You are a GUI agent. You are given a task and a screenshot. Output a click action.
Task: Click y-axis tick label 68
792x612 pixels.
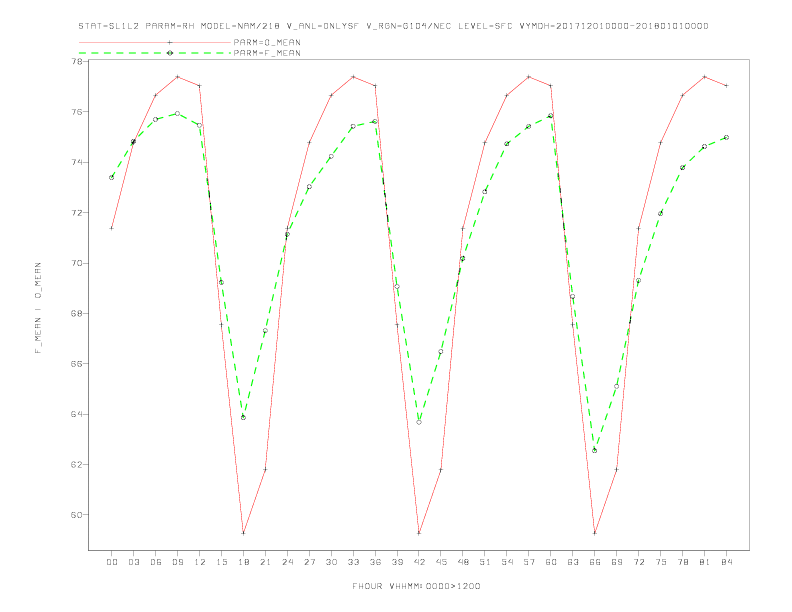point(76,313)
